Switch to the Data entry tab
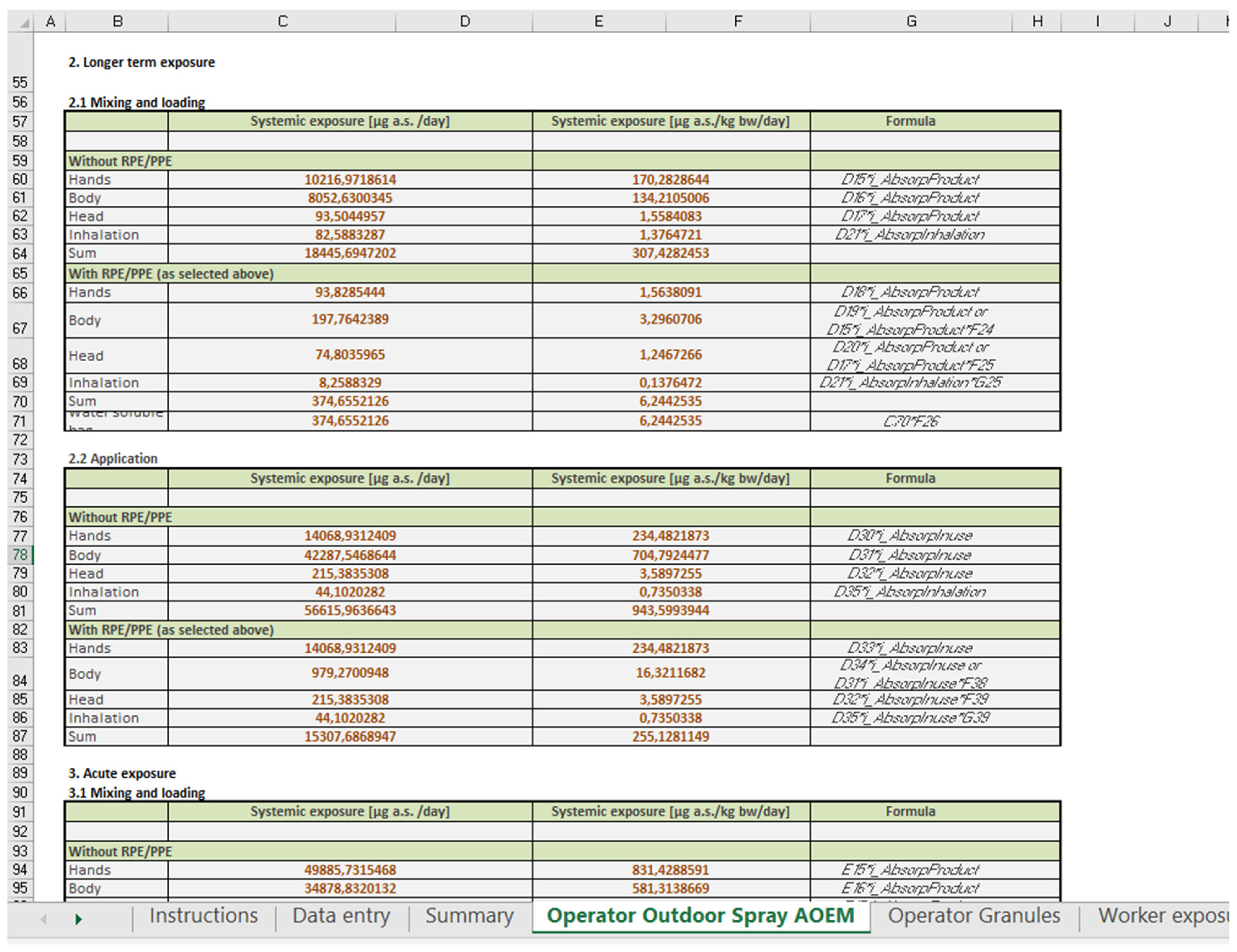 [x=341, y=916]
